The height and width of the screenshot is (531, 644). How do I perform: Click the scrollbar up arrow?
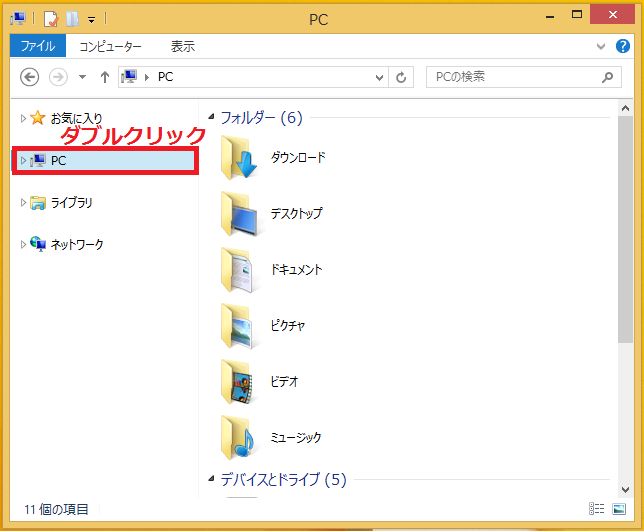tap(625, 108)
